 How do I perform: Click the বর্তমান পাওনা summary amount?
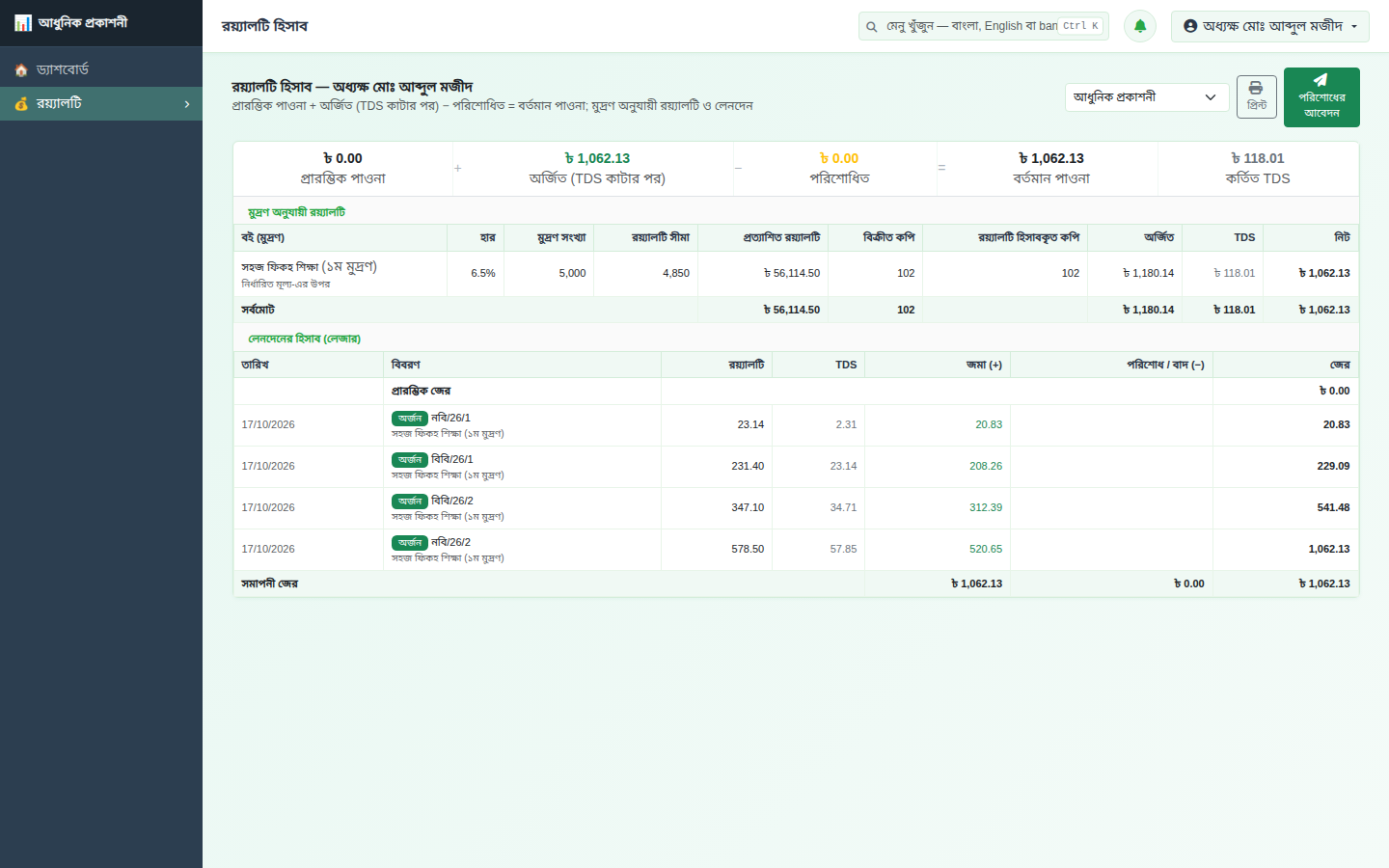point(1051,158)
